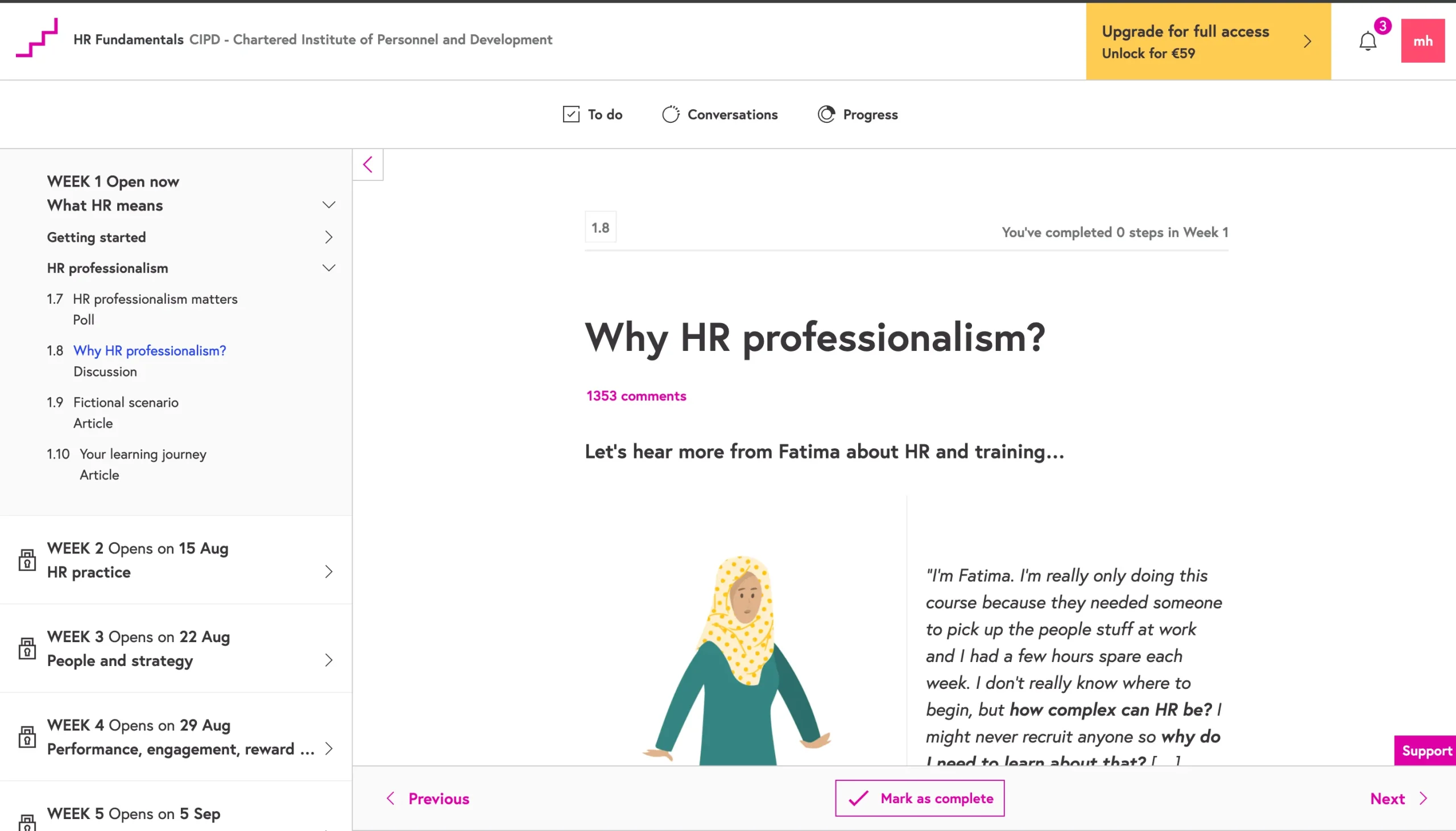The image size is (1456, 831).
Task: Click the 1353 comments link
Action: pos(636,395)
